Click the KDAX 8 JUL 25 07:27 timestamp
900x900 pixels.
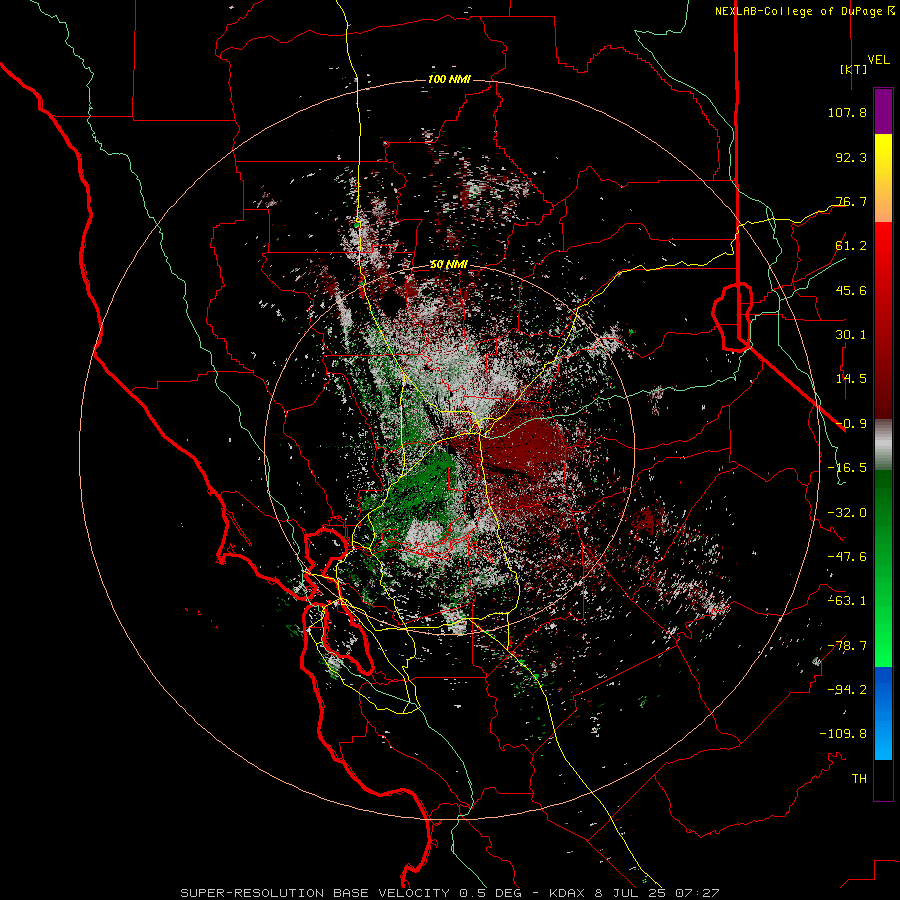pyautogui.click(x=634, y=893)
